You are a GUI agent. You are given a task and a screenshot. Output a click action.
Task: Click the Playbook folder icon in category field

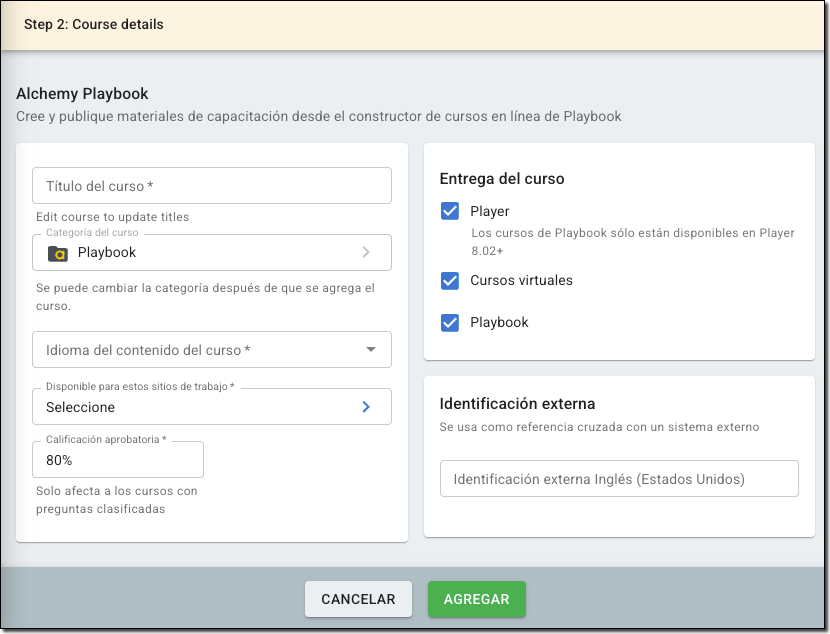(x=58, y=253)
